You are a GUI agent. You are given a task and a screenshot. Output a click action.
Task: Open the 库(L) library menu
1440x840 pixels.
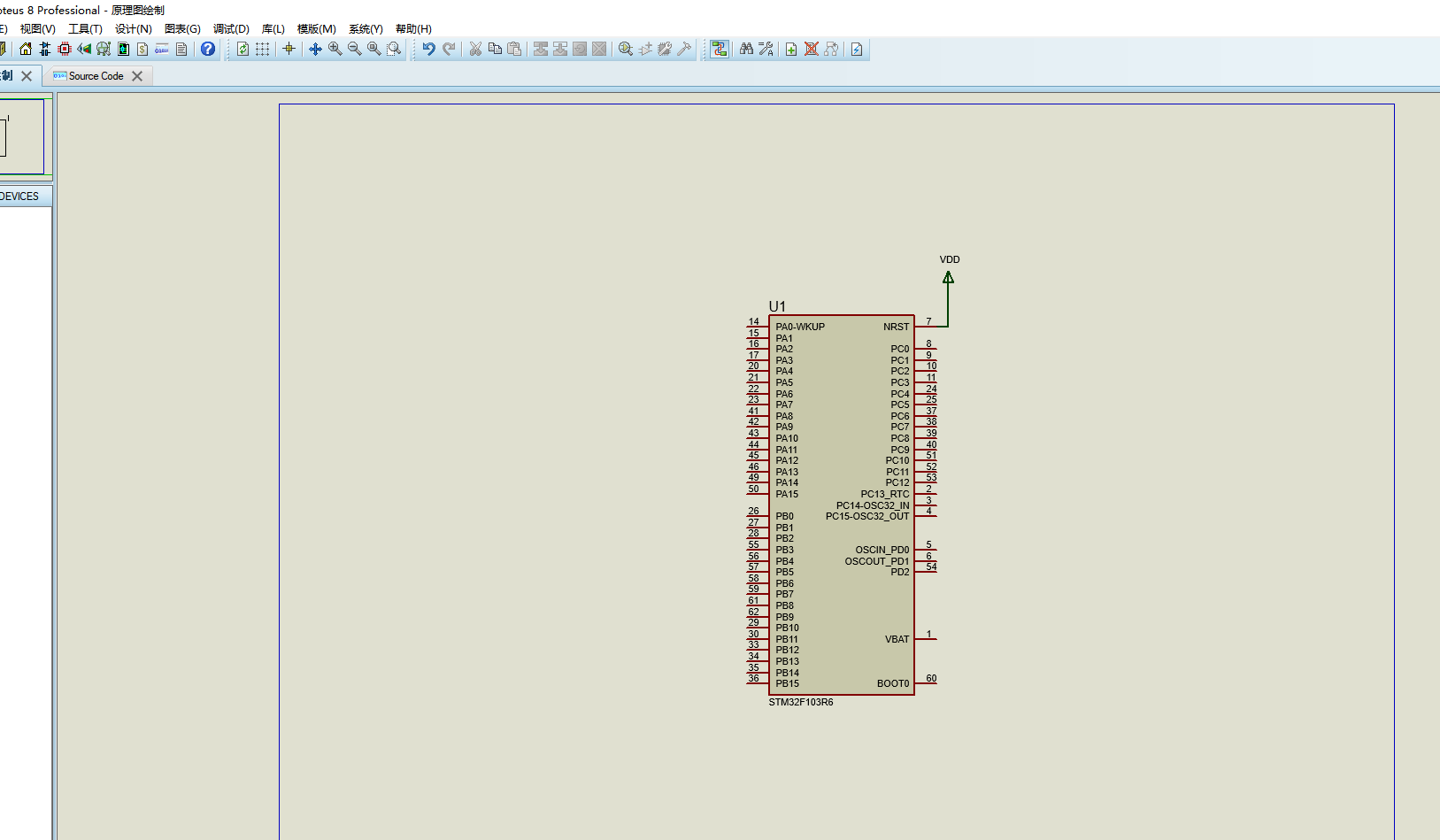point(273,28)
